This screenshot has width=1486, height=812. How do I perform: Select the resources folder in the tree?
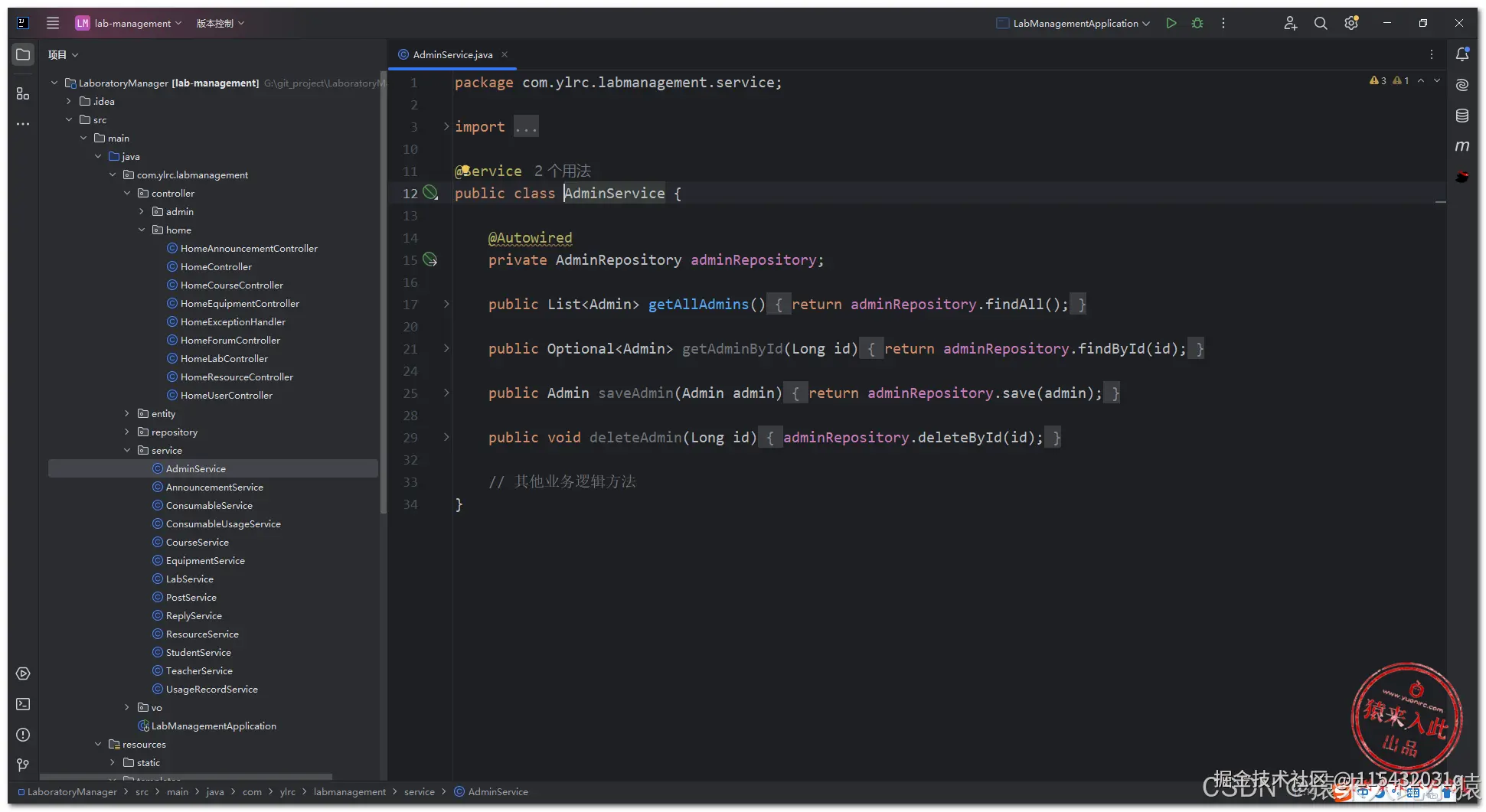pos(144,744)
